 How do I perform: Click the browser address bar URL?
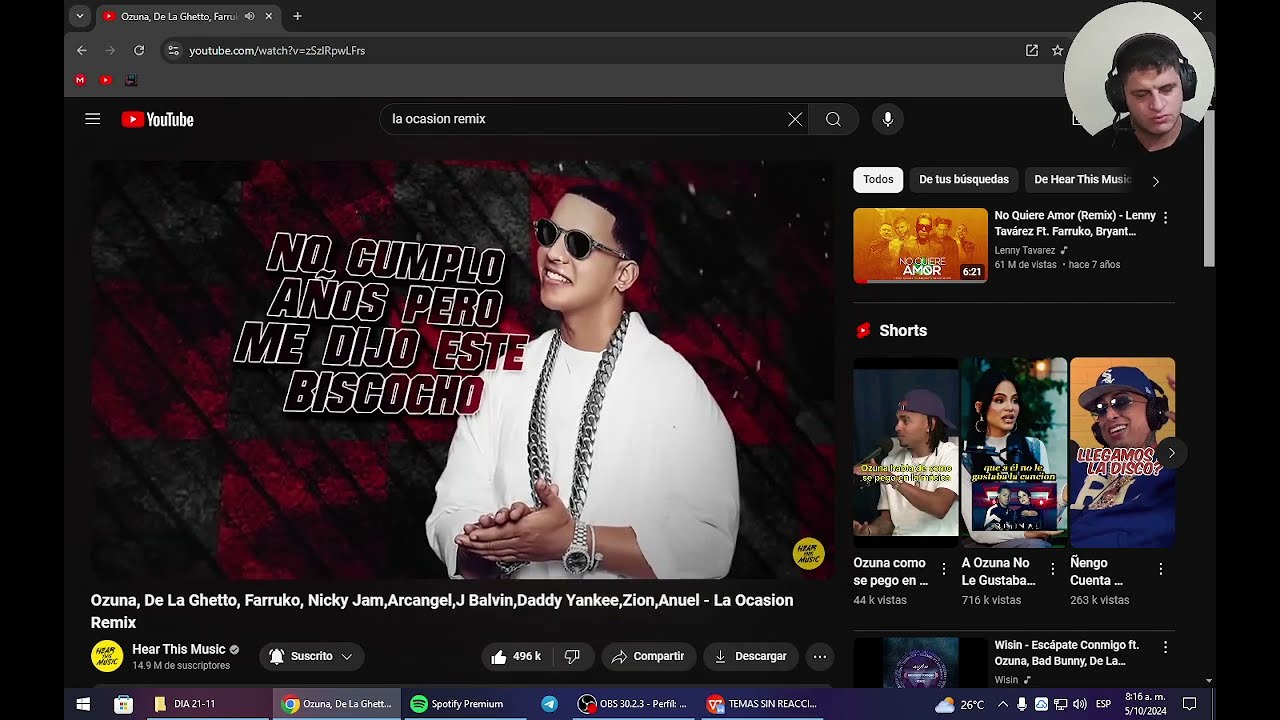point(277,50)
